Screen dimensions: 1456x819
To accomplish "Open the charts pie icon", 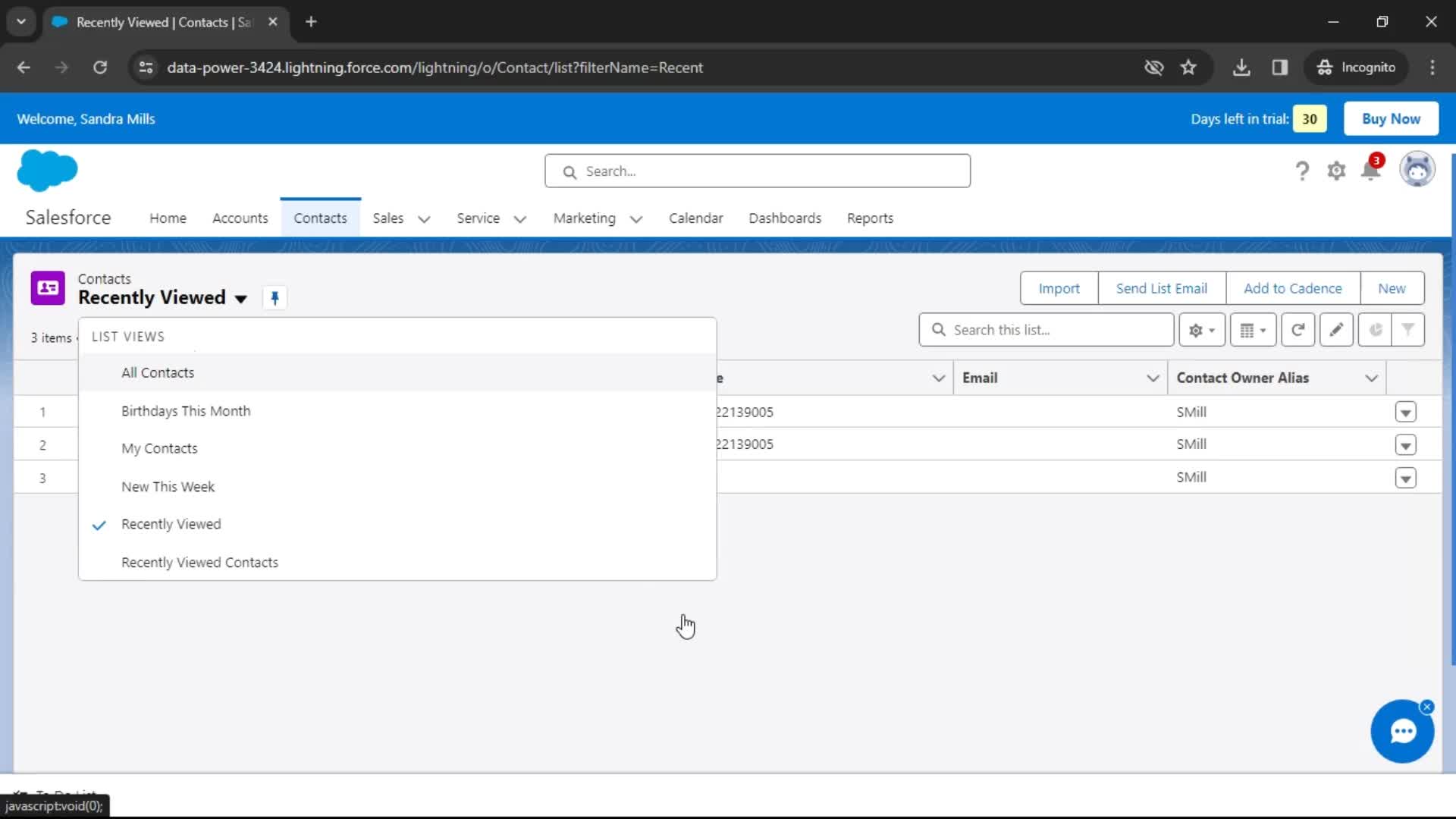I will point(1375,330).
